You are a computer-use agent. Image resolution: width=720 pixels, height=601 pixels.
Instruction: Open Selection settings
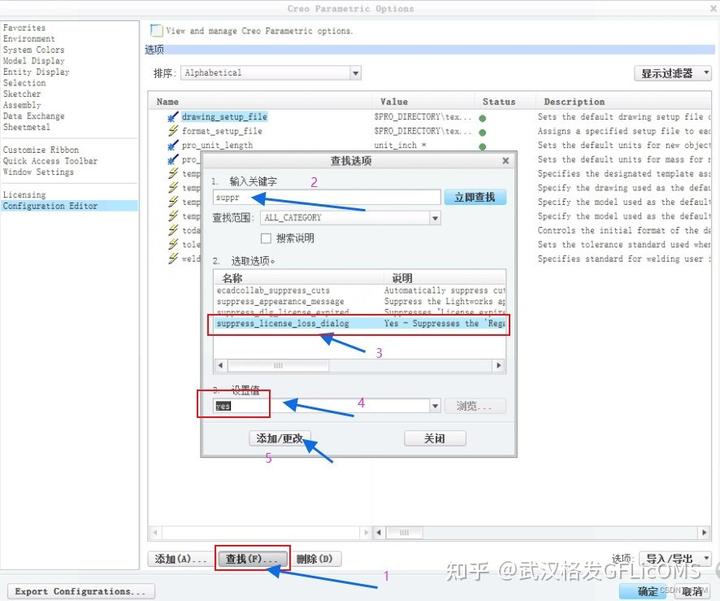[x=24, y=83]
